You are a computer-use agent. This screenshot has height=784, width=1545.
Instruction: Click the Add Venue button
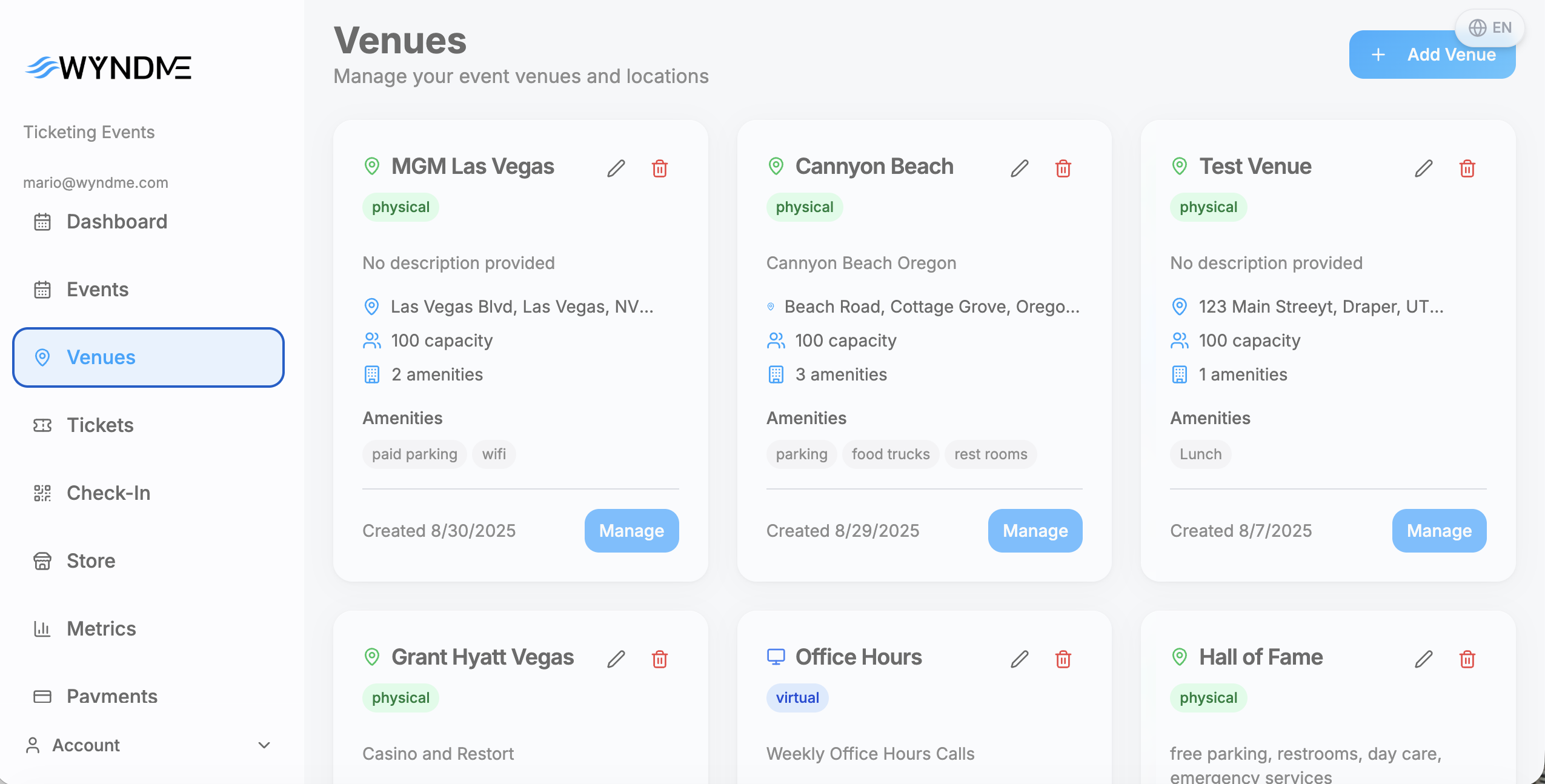click(1432, 55)
